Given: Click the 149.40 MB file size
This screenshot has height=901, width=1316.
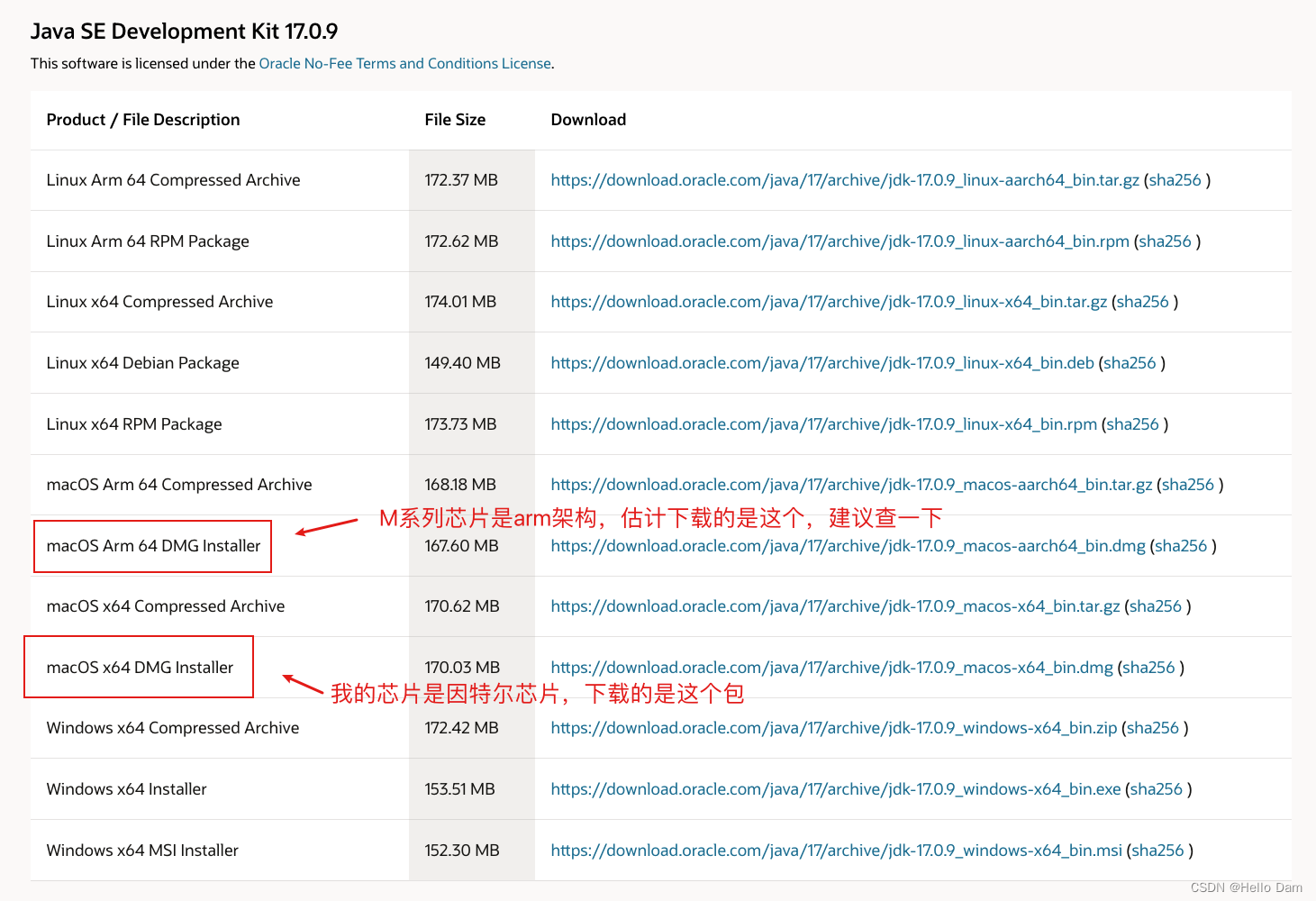Looking at the screenshot, I should (x=462, y=363).
